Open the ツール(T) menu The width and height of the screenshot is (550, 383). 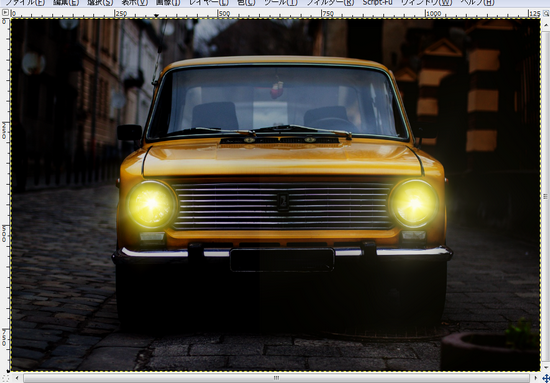[x=281, y=3]
